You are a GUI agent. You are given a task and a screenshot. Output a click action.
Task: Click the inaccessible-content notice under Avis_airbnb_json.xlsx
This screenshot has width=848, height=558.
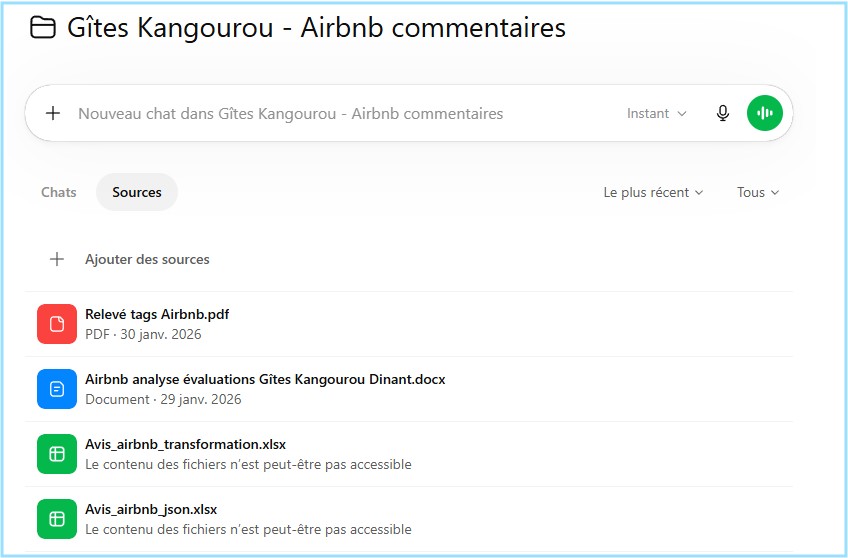click(248, 529)
